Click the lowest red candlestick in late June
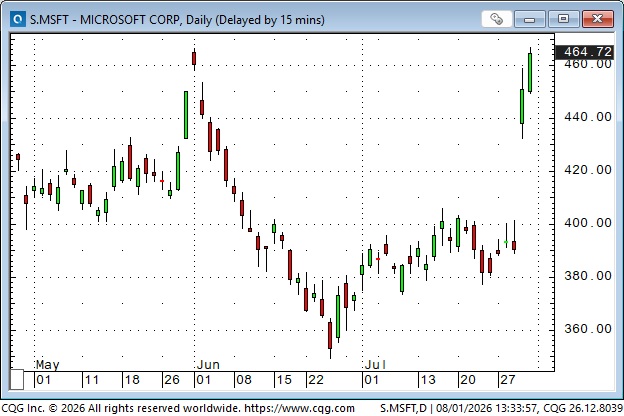 330,337
